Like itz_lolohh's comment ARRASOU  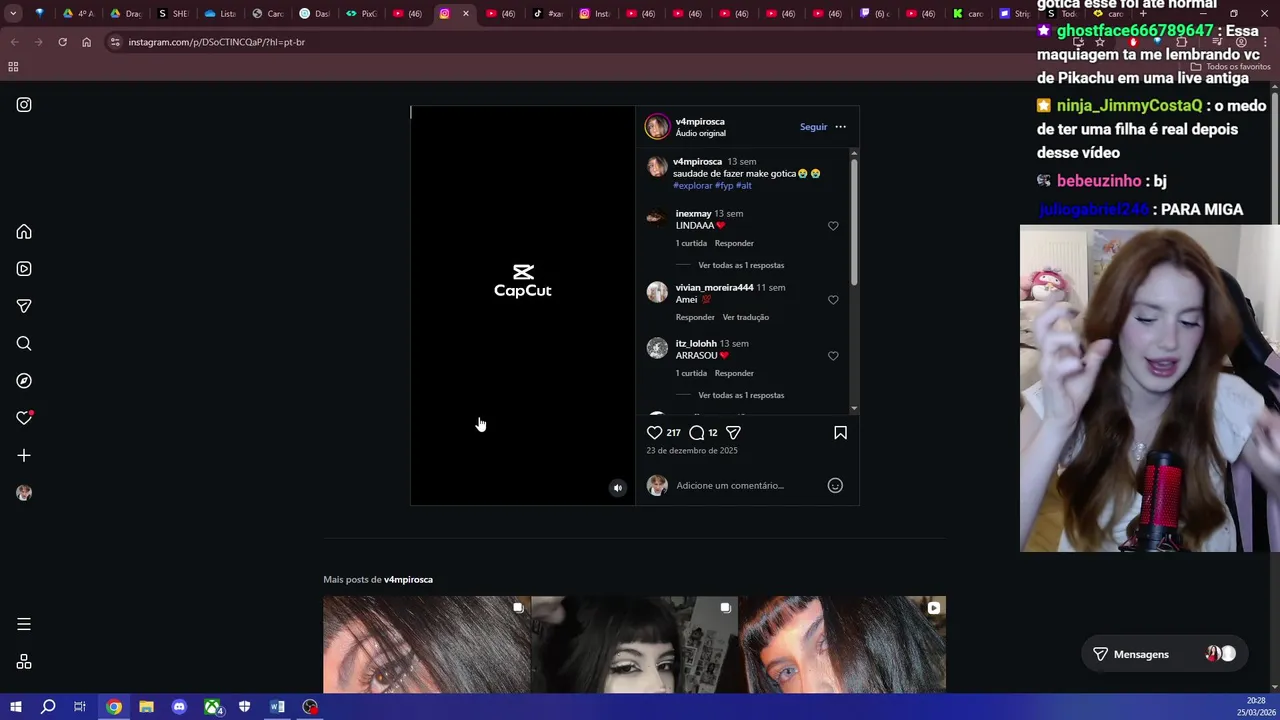tap(833, 356)
